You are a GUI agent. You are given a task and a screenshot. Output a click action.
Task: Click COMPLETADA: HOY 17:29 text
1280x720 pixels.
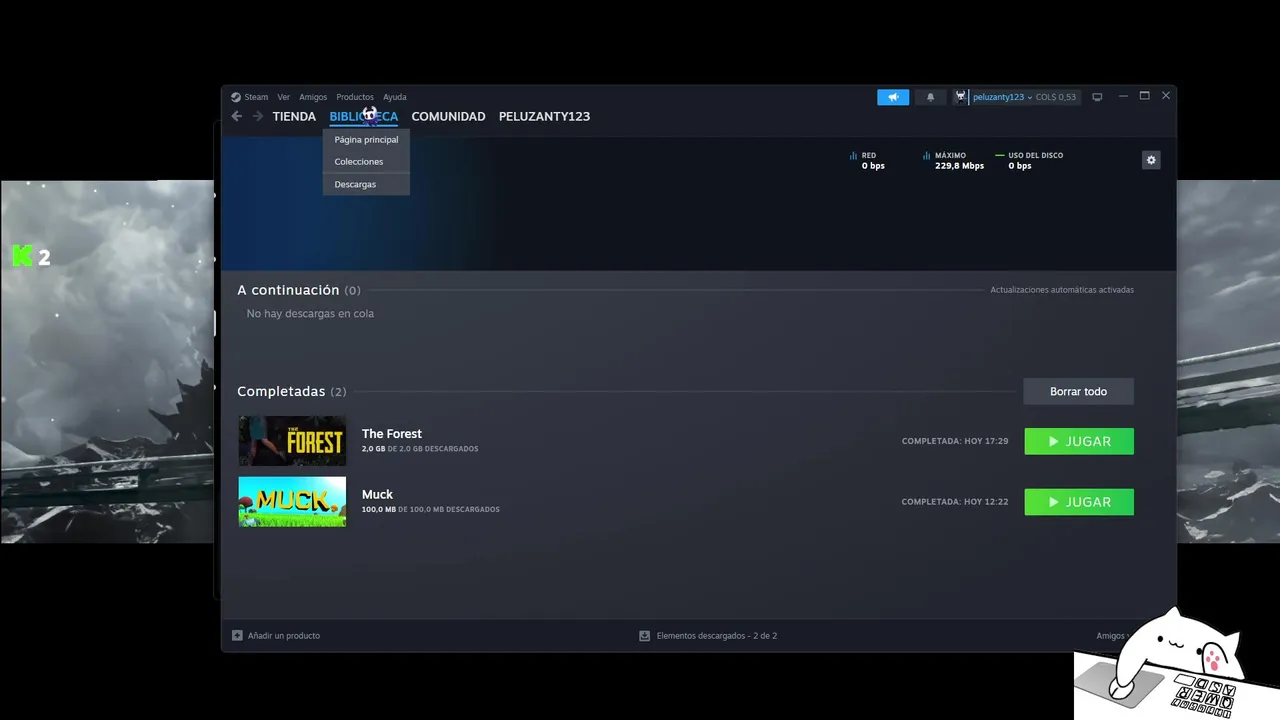[955, 441]
